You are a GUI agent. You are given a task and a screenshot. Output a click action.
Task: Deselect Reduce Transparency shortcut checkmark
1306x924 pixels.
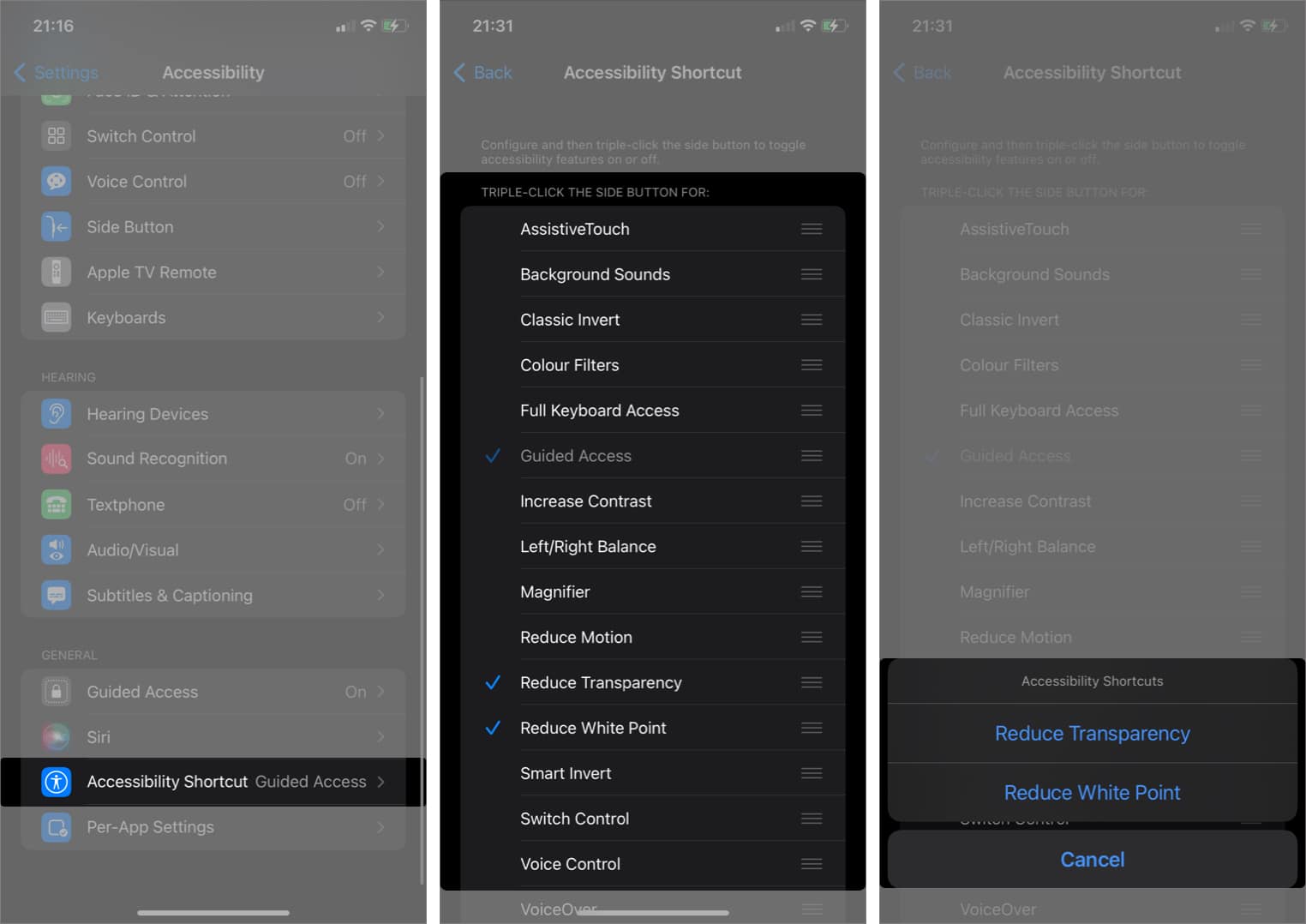click(x=493, y=682)
